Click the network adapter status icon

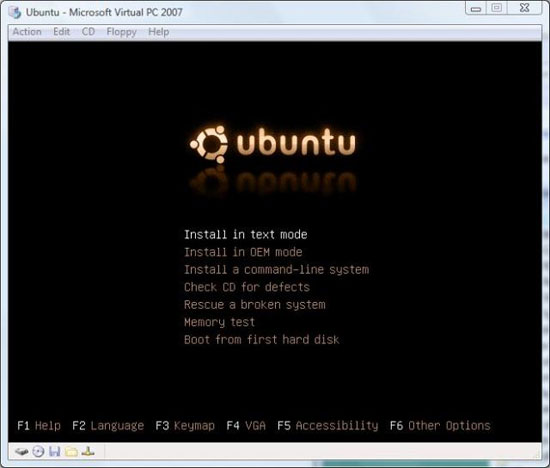click(x=88, y=451)
